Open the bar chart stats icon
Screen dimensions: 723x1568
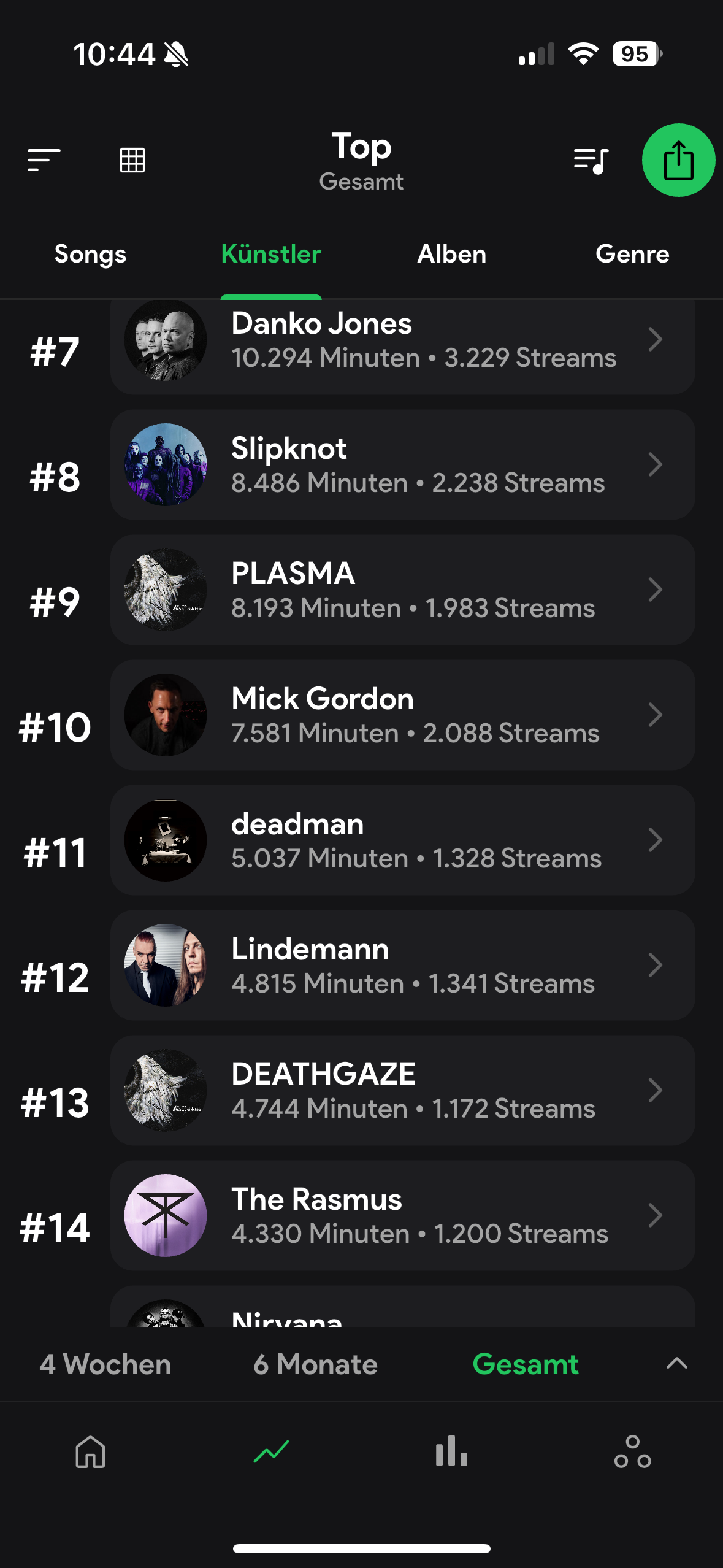click(x=451, y=1451)
